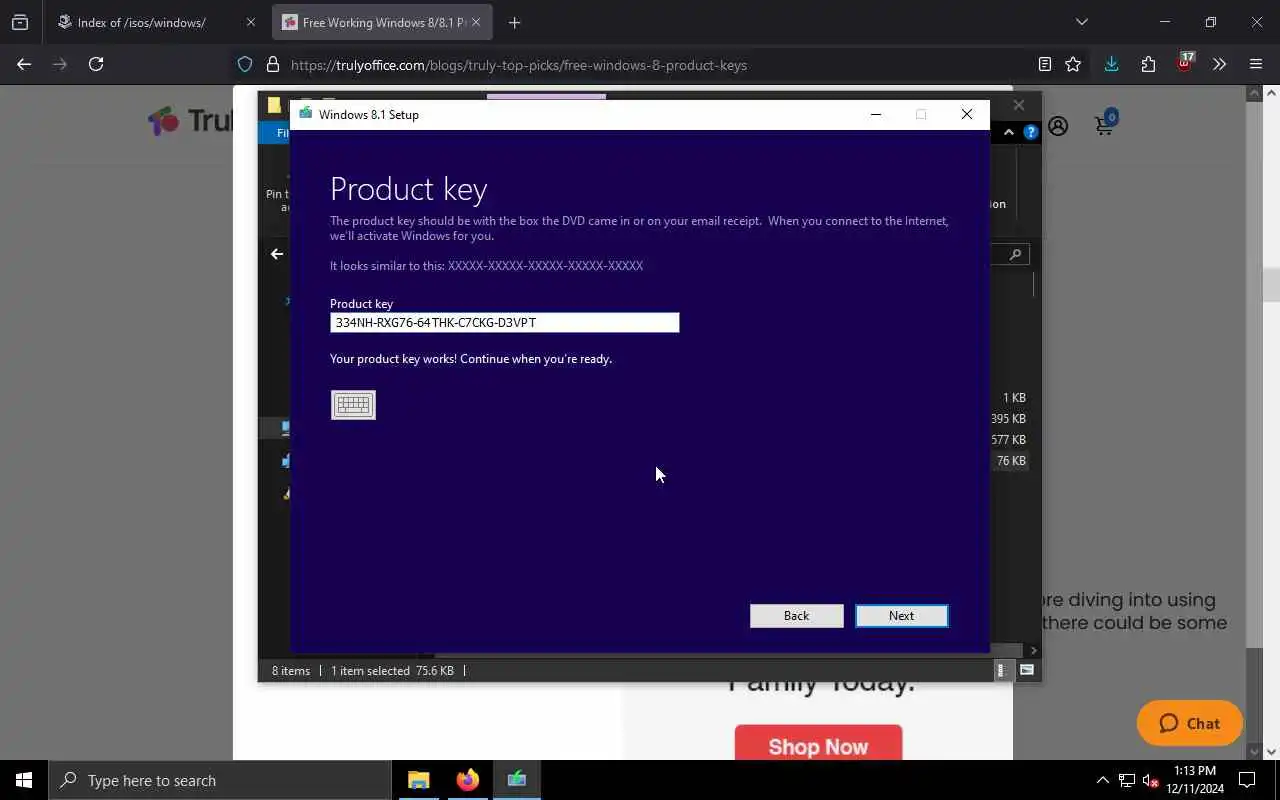Open Windows Start menu
The image size is (1280, 800).
pyautogui.click(x=24, y=780)
